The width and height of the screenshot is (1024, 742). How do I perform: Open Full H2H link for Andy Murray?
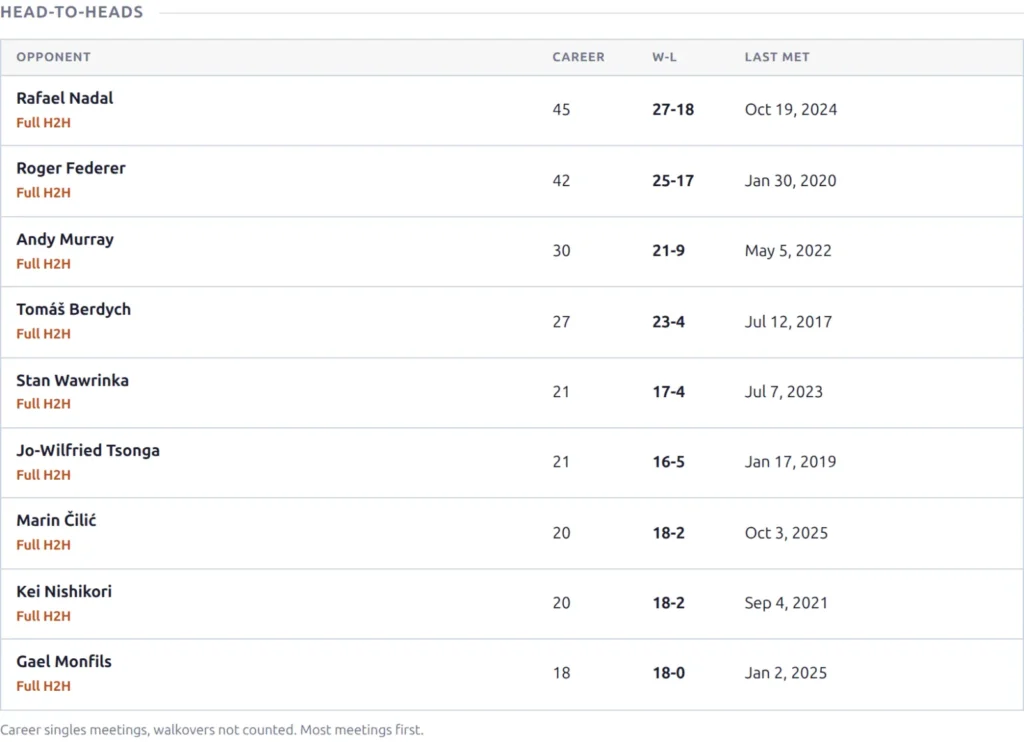pyautogui.click(x=43, y=264)
